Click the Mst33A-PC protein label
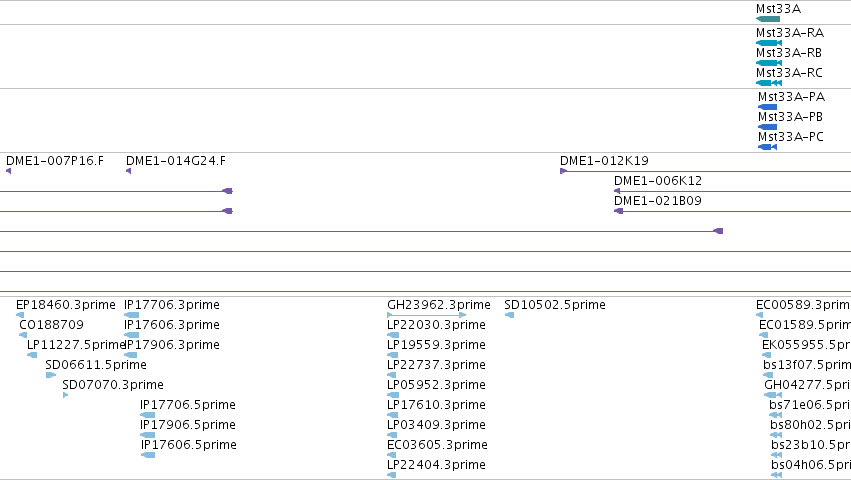851x480 pixels. pos(791,137)
